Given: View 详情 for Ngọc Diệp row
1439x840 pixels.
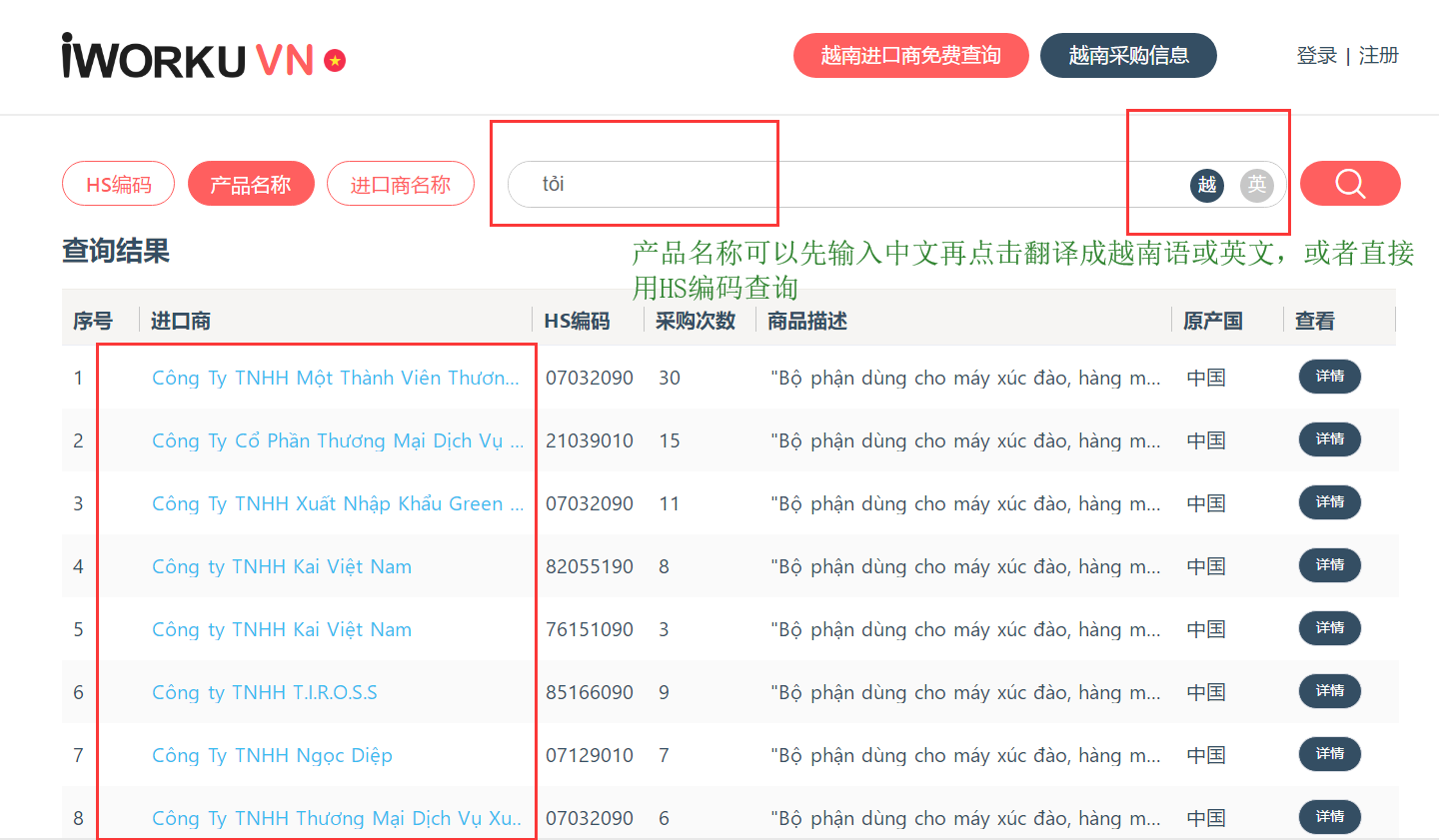Looking at the screenshot, I should click(1330, 754).
